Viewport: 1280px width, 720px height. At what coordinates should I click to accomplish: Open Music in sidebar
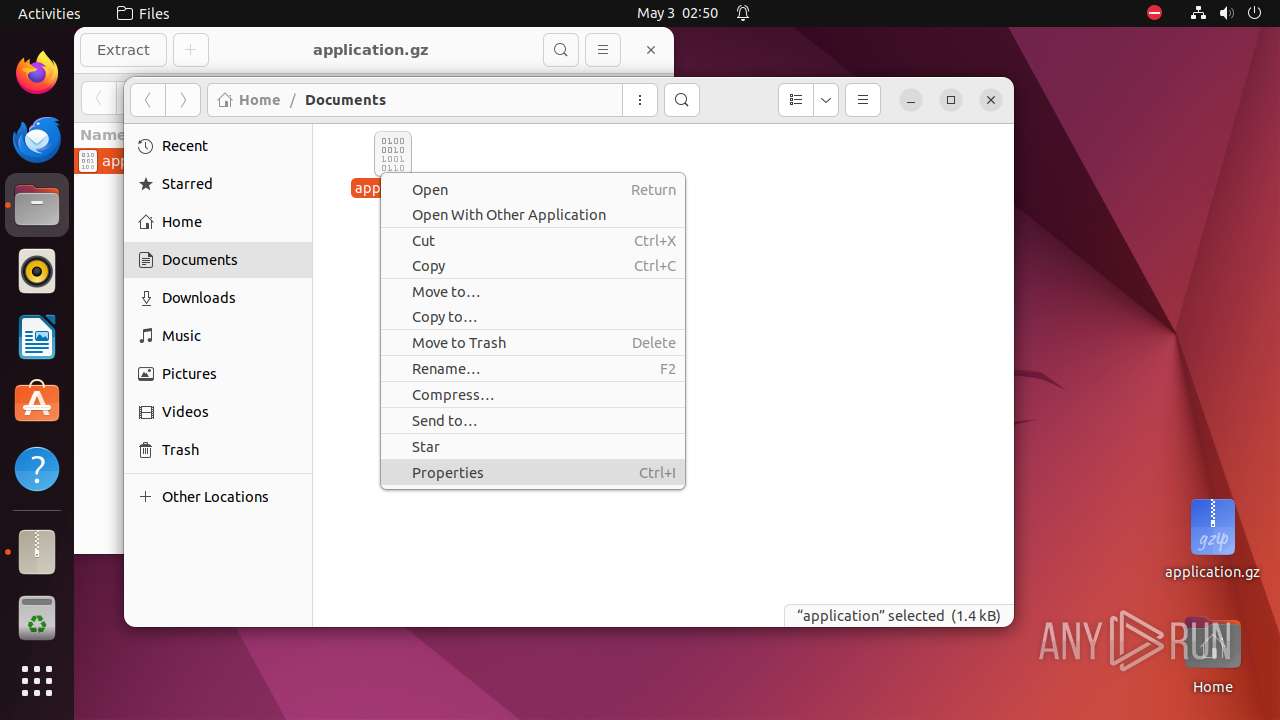218,336
